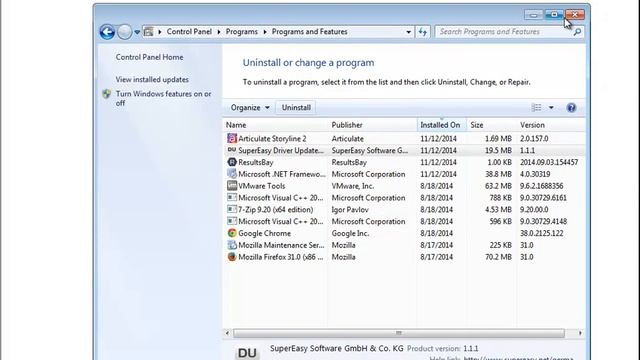640x360 pixels.
Task: Open Help with the question mark icon
Action: pyautogui.click(x=571, y=108)
